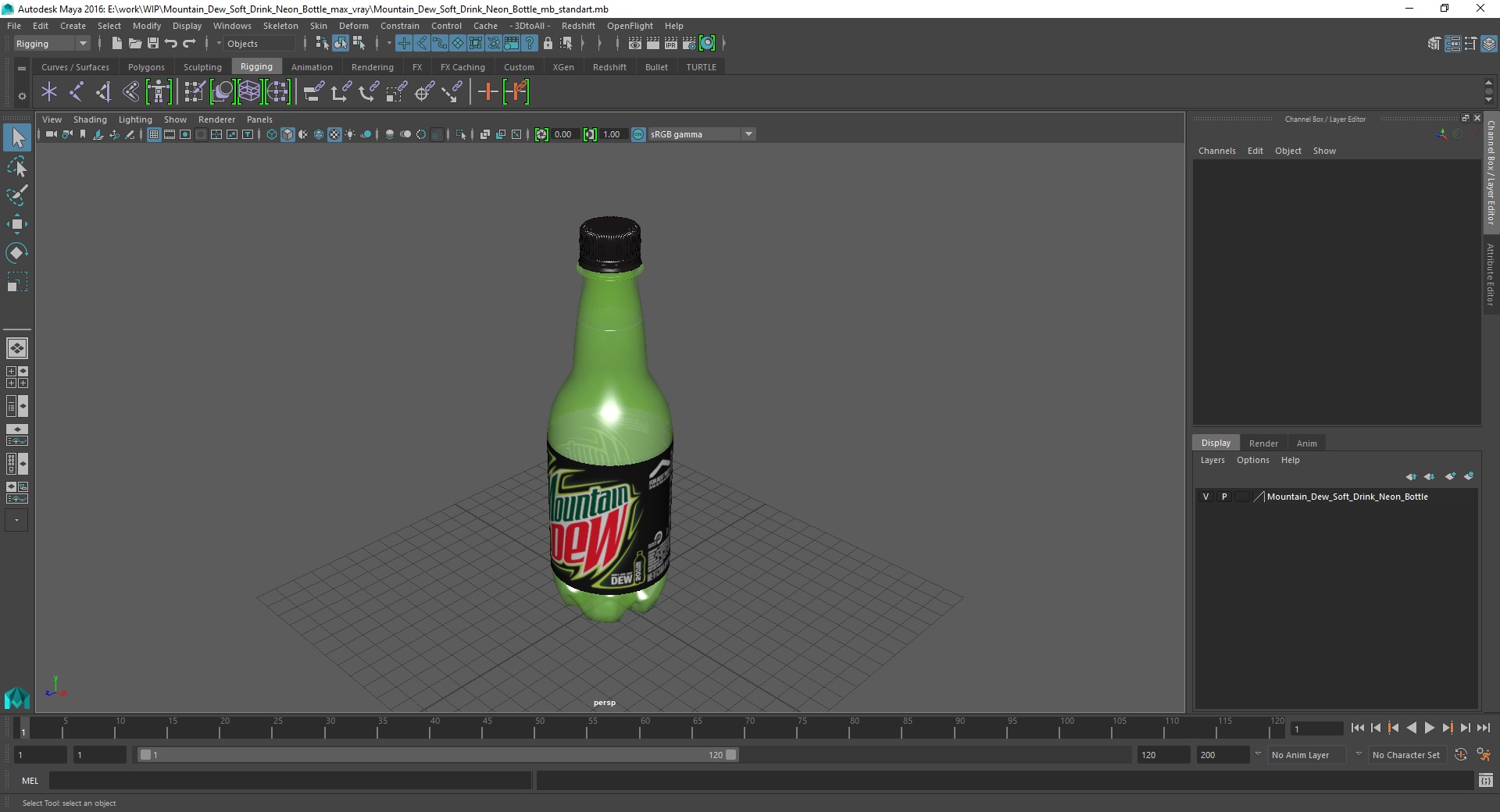Select the arrow Select tool in toolbox
The height and width of the screenshot is (812, 1500).
coord(17,138)
